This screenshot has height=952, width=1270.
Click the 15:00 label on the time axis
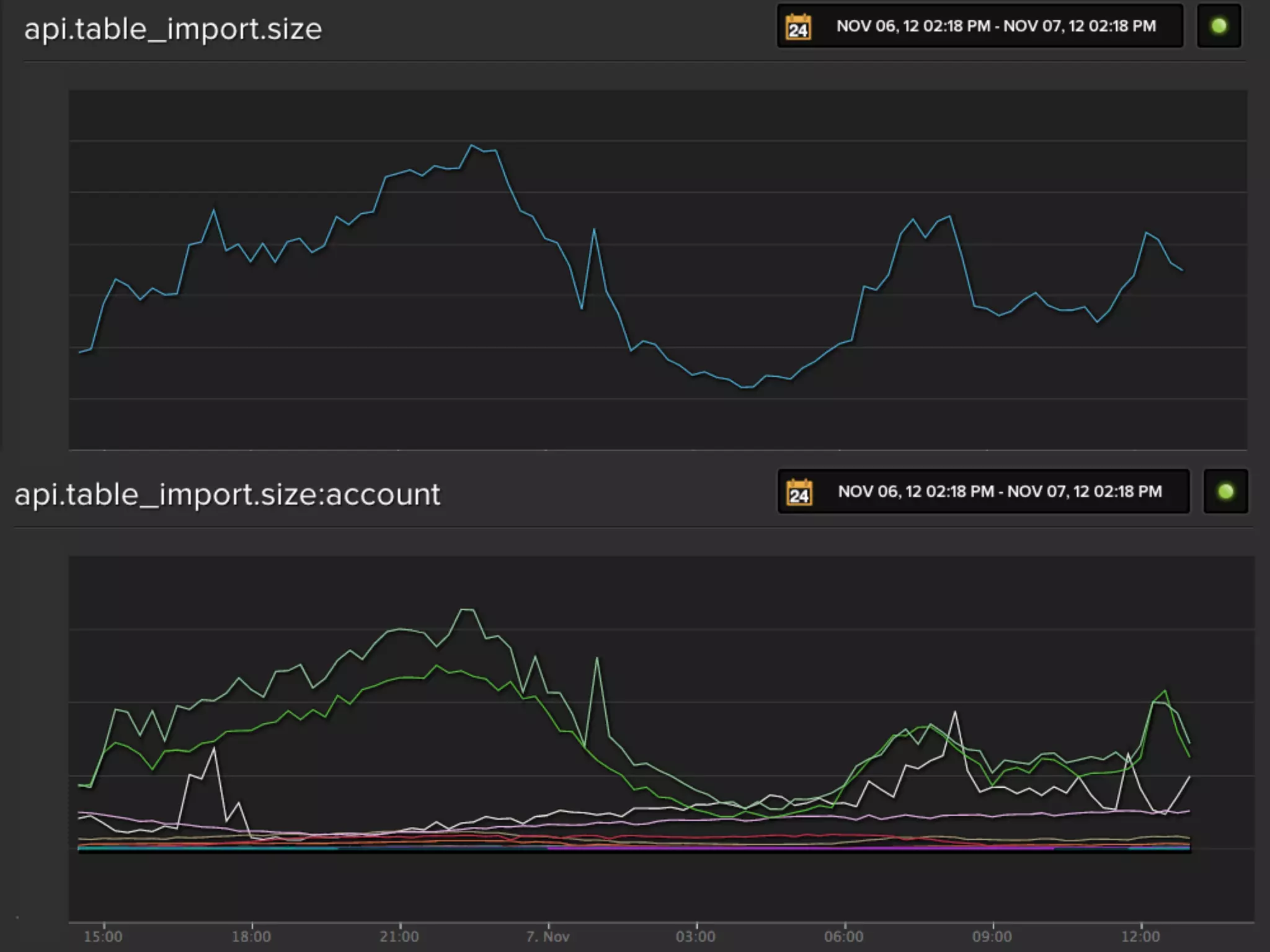104,937
